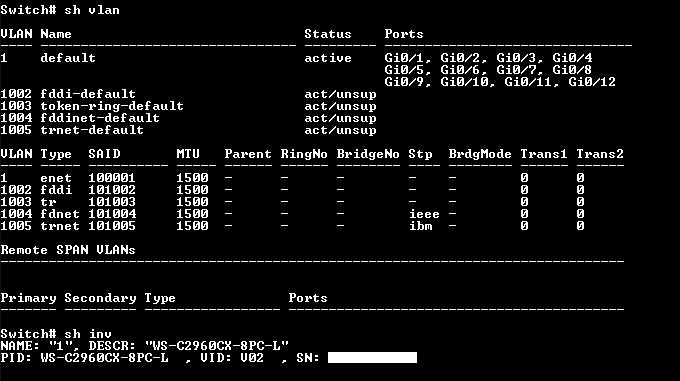Click the 'ibm' Stp value
680x381 pixels.
[420, 226]
